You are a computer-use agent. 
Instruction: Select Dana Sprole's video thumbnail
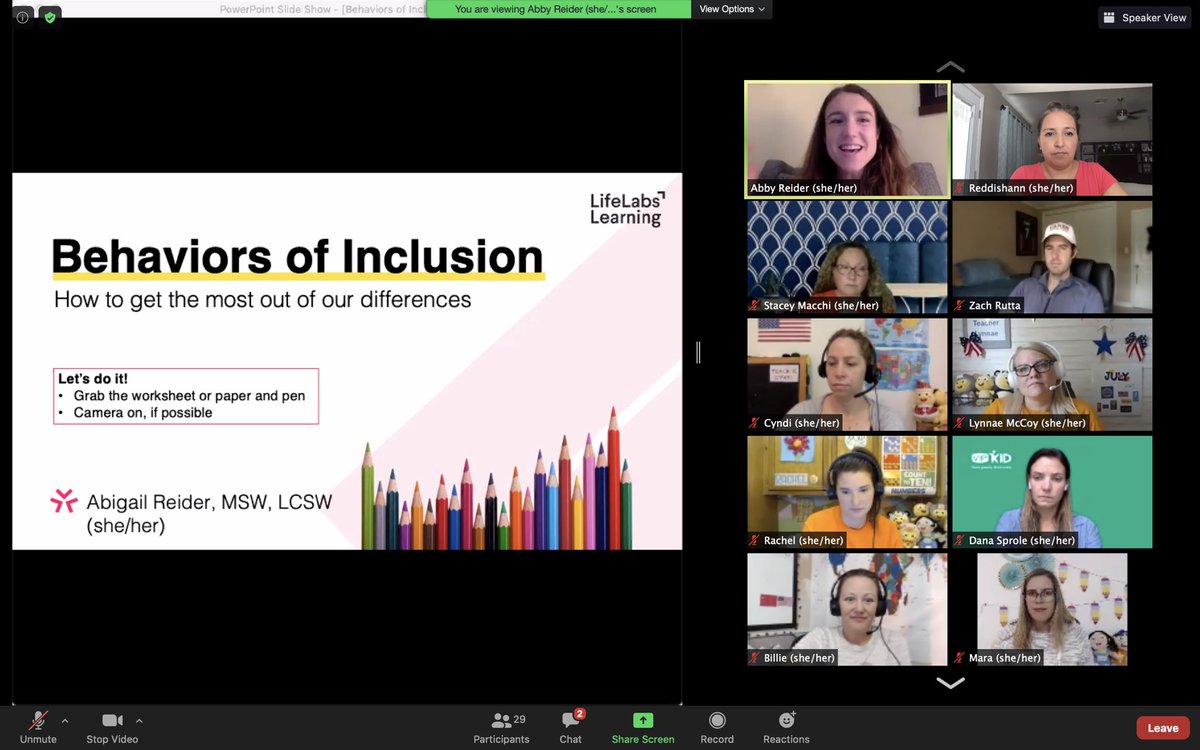[1052, 491]
